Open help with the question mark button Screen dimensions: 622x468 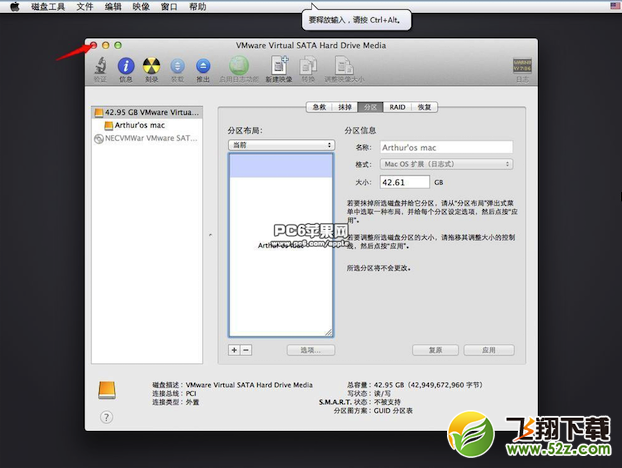click(106, 417)
